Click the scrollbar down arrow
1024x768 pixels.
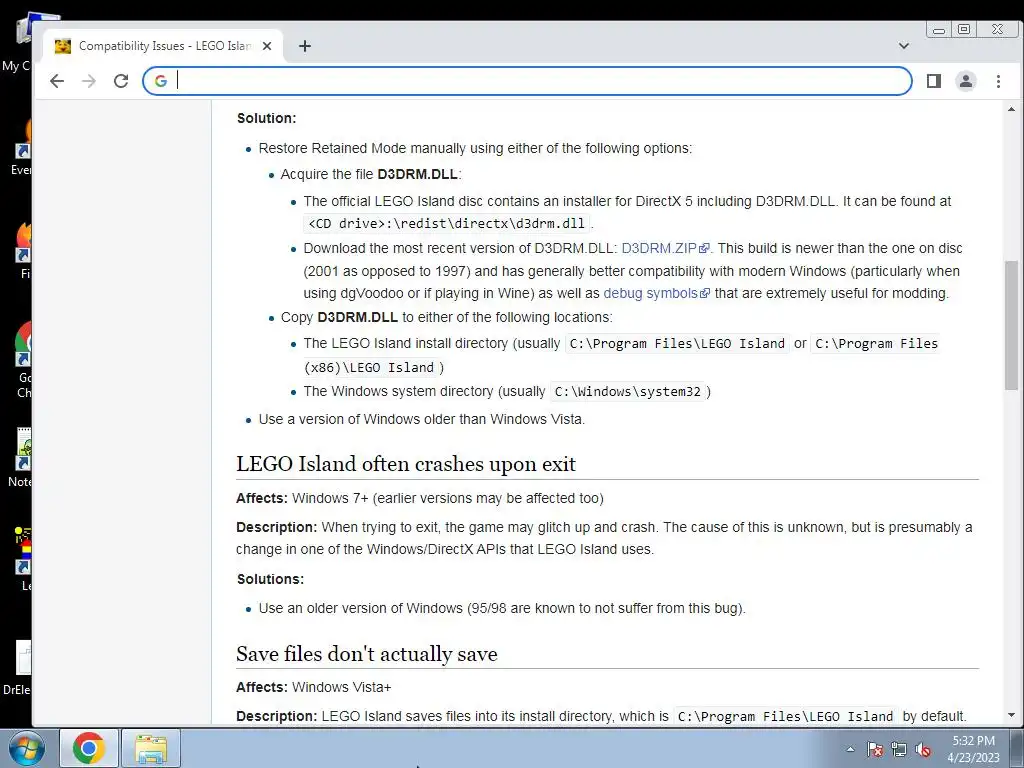pos(1012,715)
